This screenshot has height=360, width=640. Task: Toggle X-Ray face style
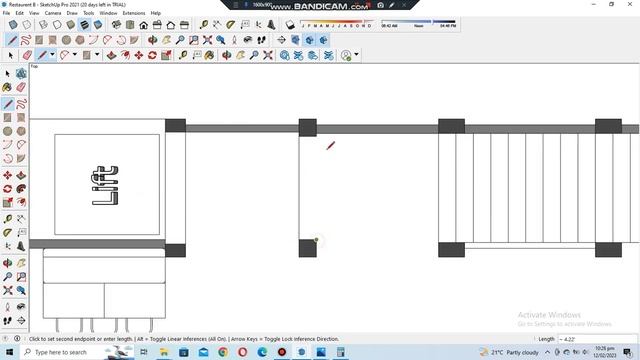pyautogui.click(x=13, y=25)
